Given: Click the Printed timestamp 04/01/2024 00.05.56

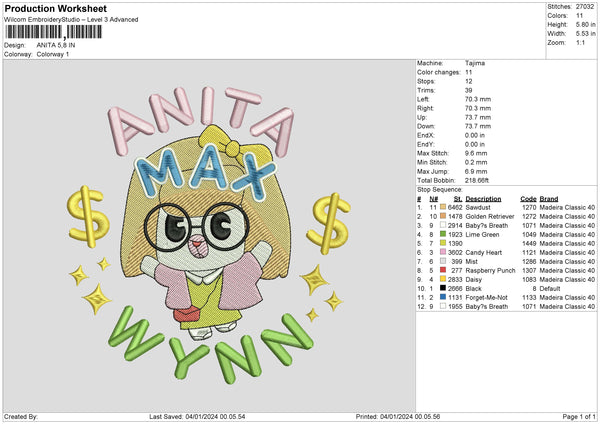Looking at the screenshot, I should [410, 416].
